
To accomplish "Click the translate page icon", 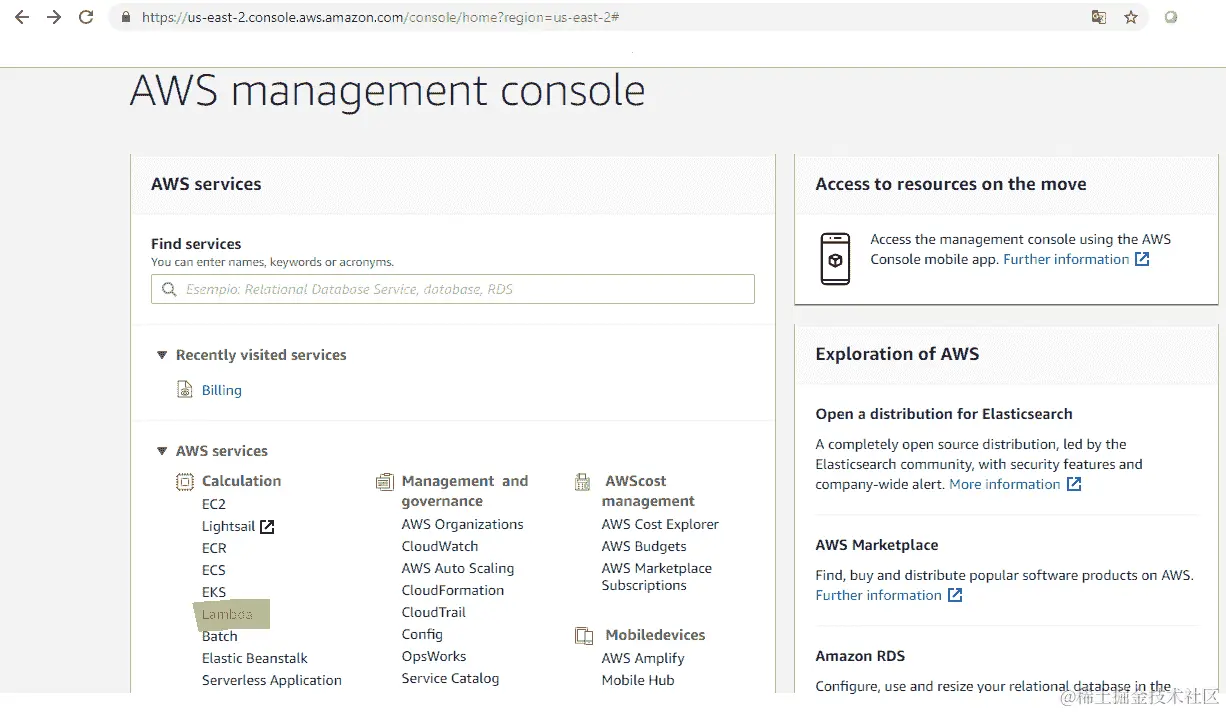I will (1099, 17).
